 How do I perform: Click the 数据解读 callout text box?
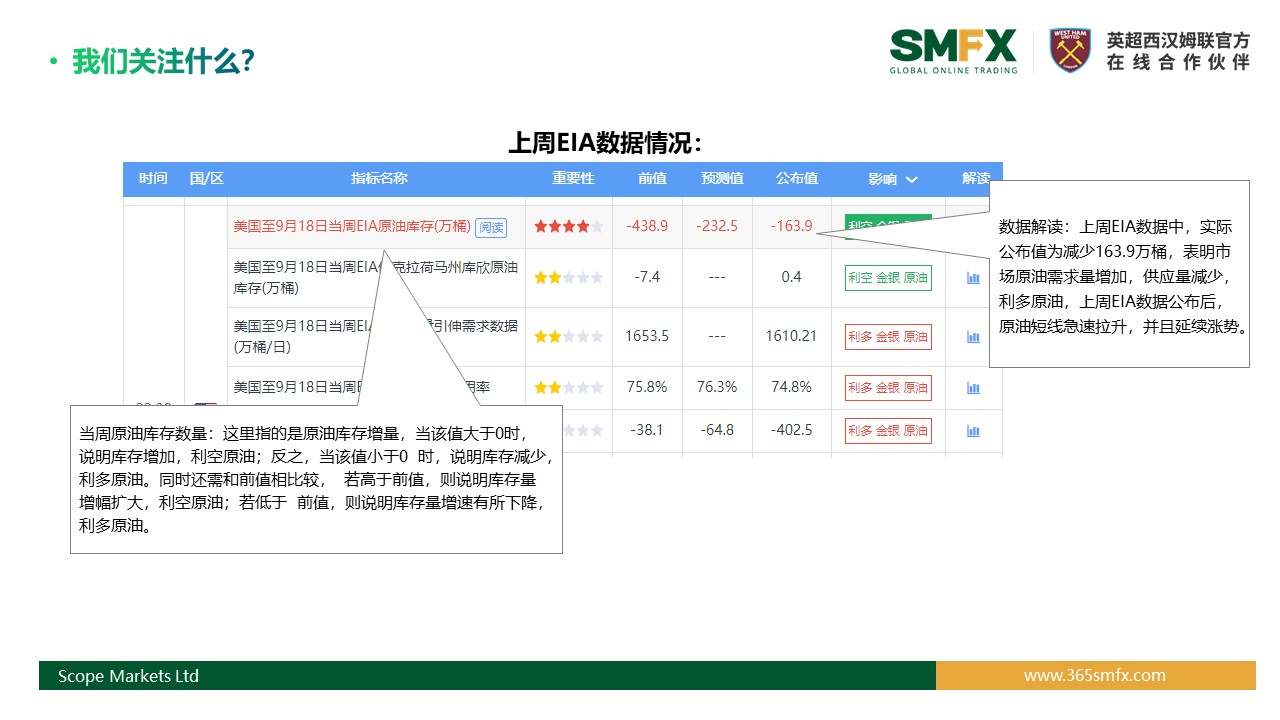tap(1119, 274)
